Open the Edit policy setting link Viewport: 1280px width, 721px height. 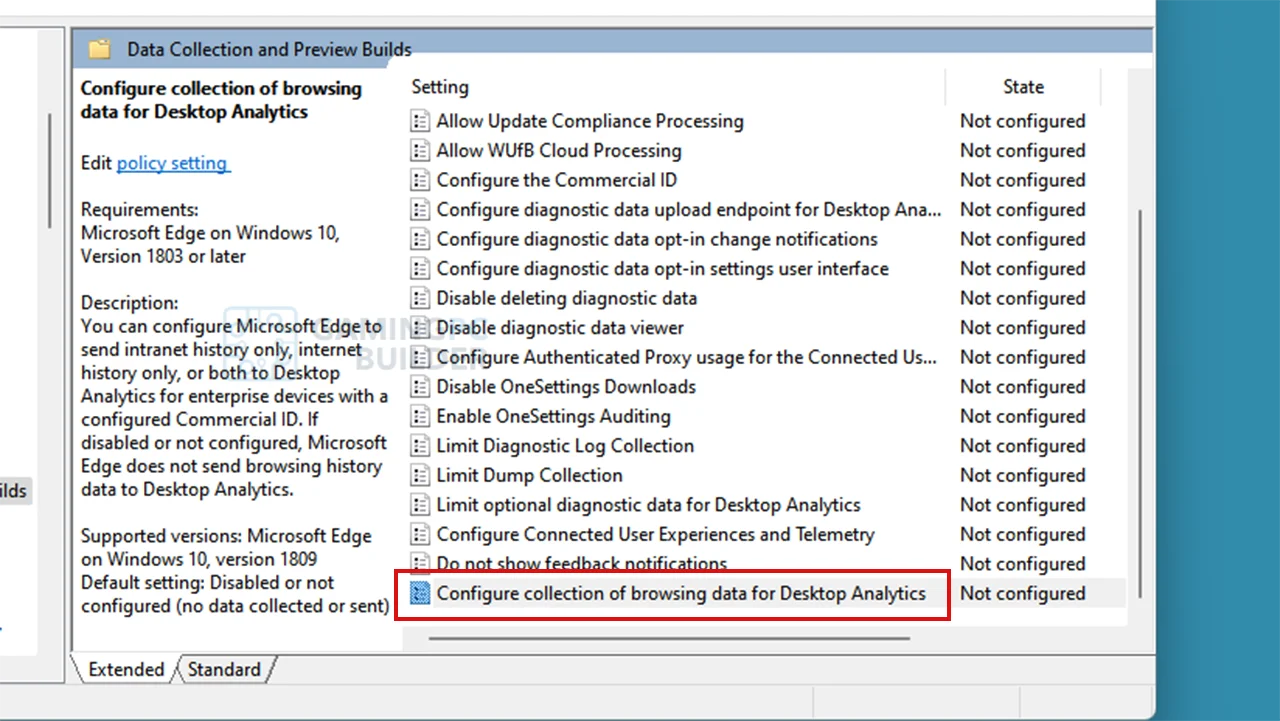(173, 163)
